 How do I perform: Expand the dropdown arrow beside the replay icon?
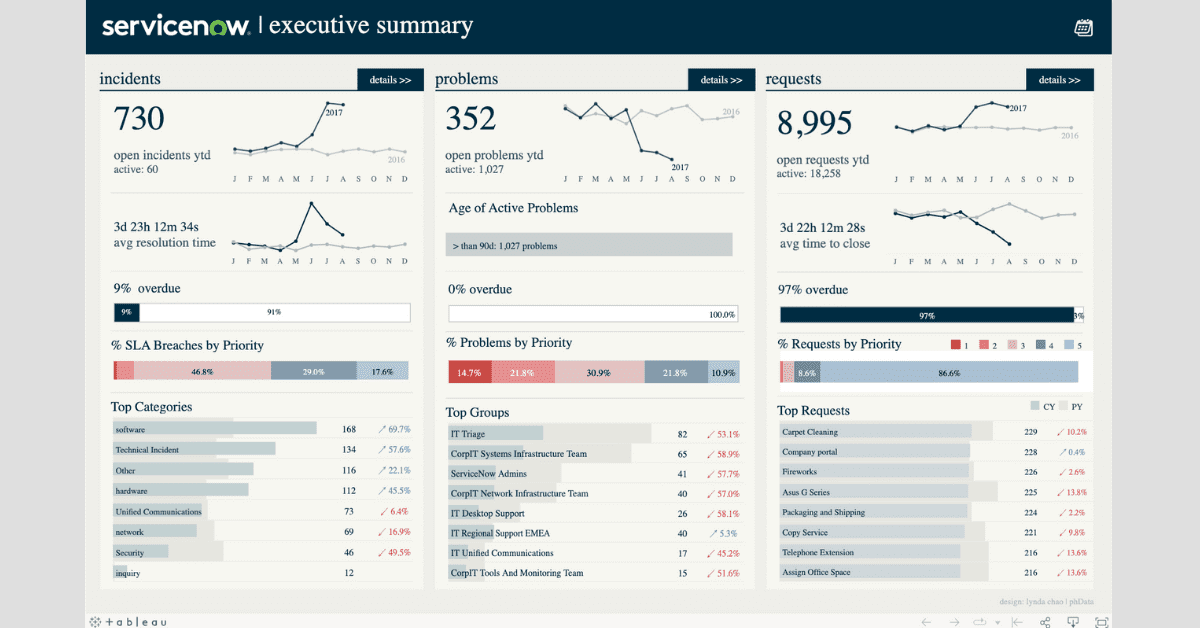(997, 622)
